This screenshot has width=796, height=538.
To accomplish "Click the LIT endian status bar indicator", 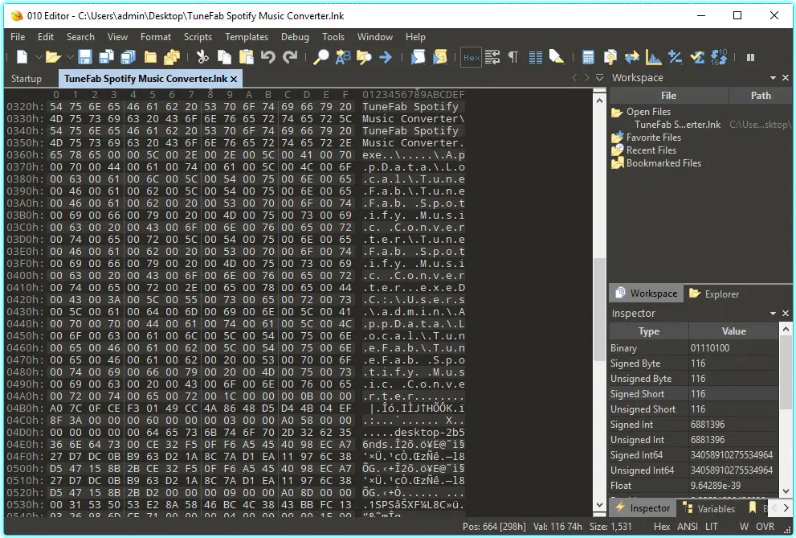I will click(x=712, y=527).
